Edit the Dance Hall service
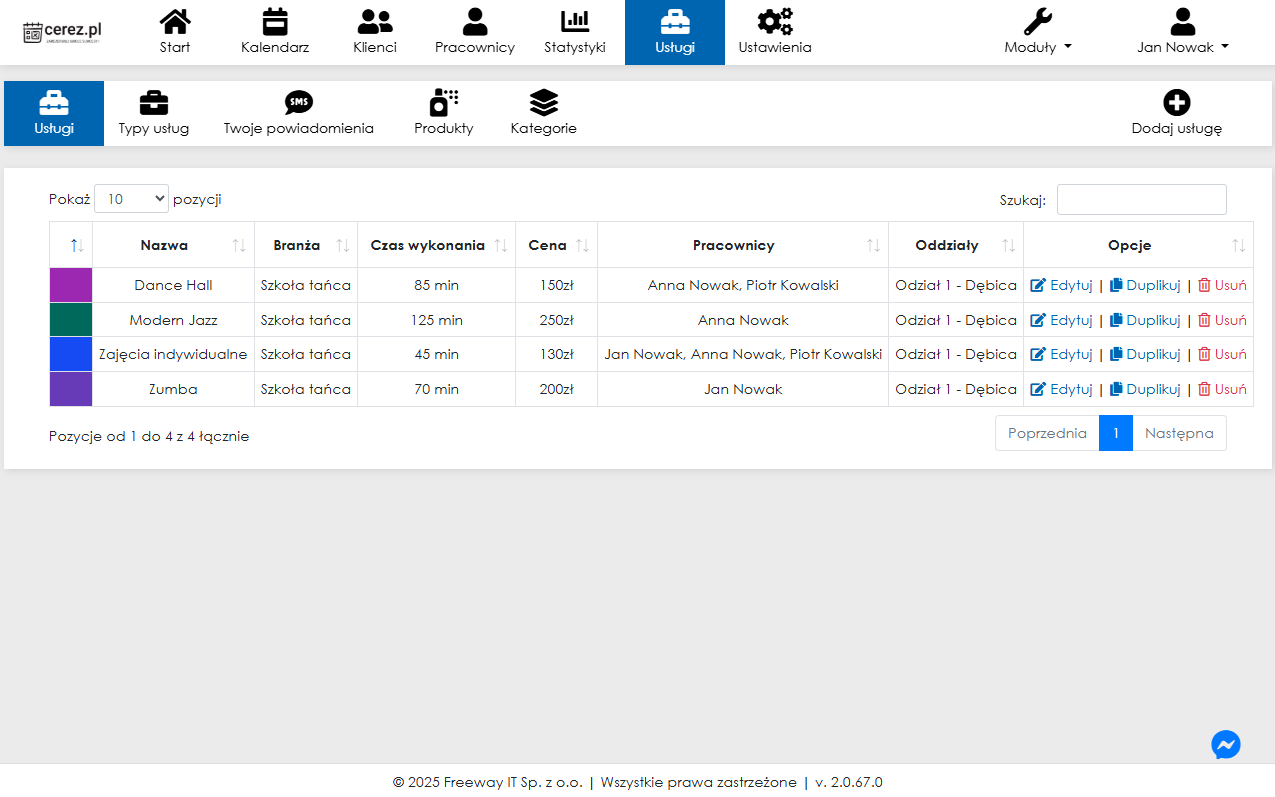1275x797 pixels. pos(1062,285)
